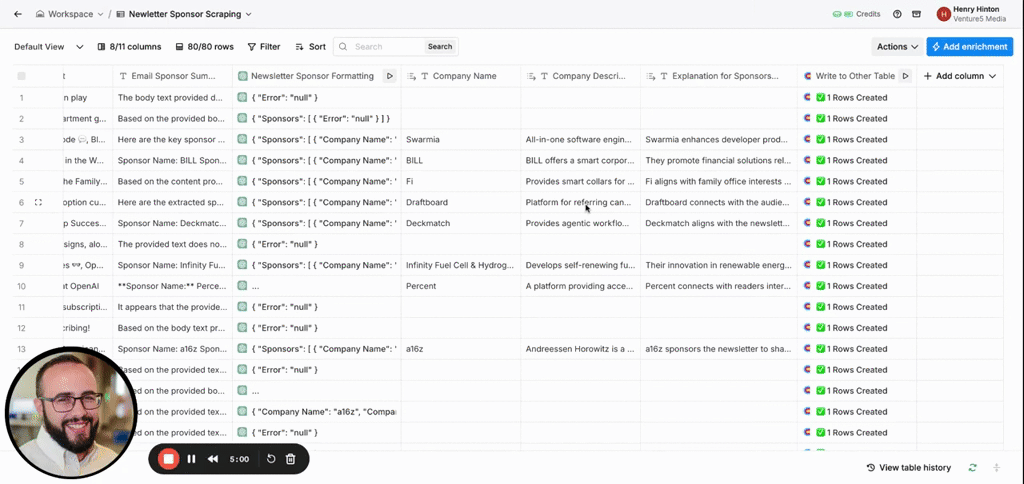1024x484 pixels.
Task: Click the notifications icon in header
Action: click(916, 14)
